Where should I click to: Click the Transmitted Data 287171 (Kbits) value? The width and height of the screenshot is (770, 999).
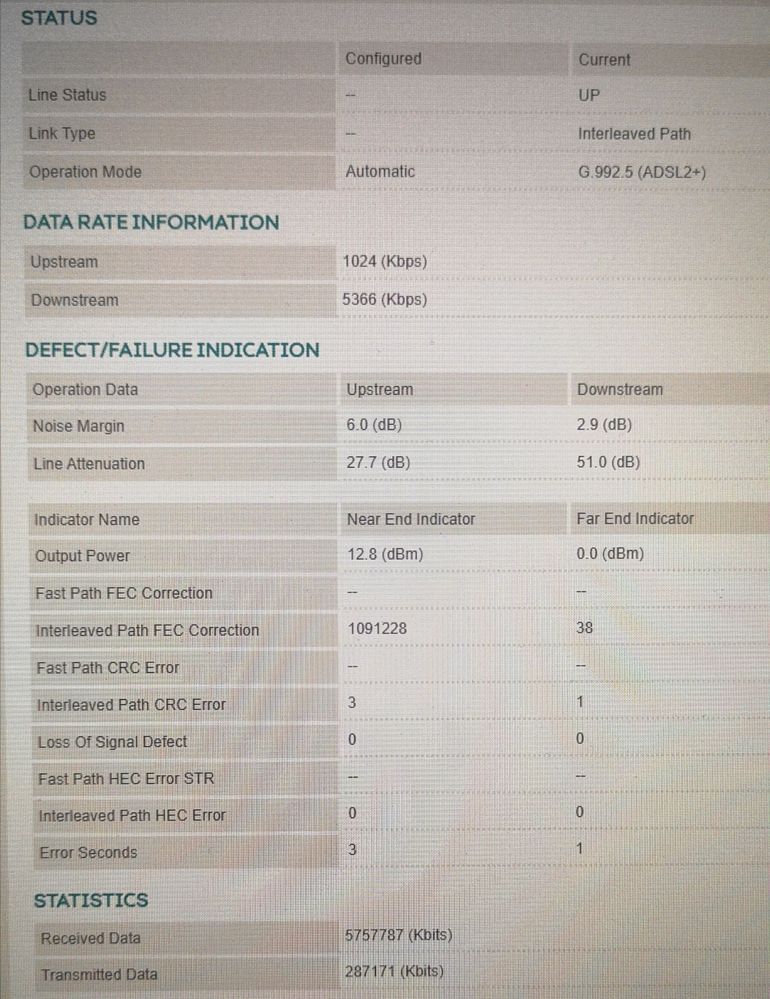(394, 971)
